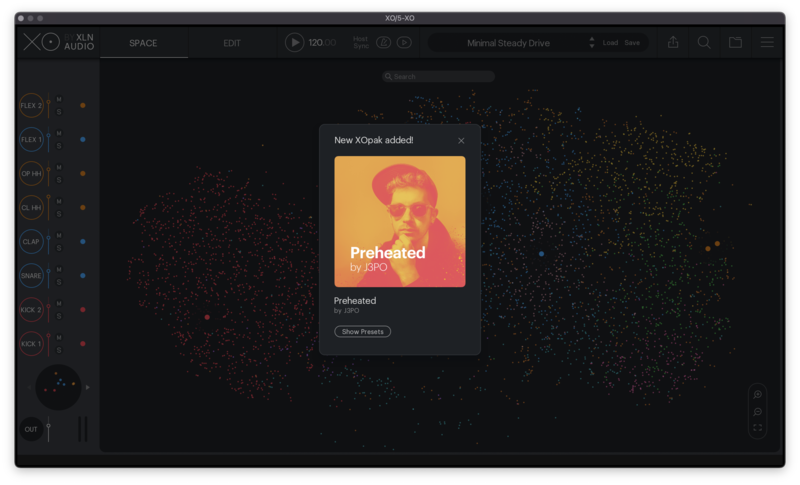
Task: Mute the KICK 2 channel
Action: tap(59, 303)
